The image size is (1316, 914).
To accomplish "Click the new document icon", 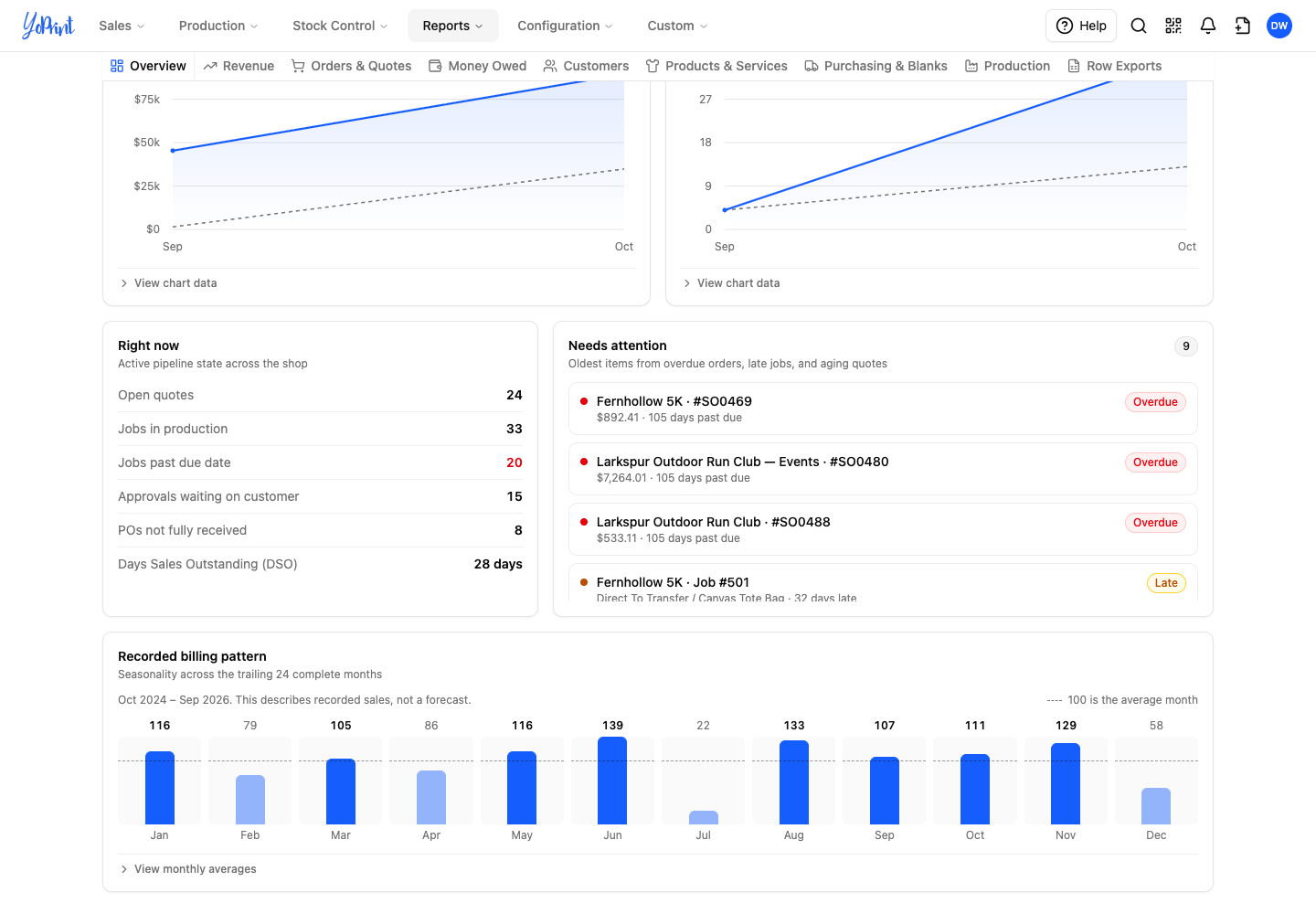I will 1243,26.
